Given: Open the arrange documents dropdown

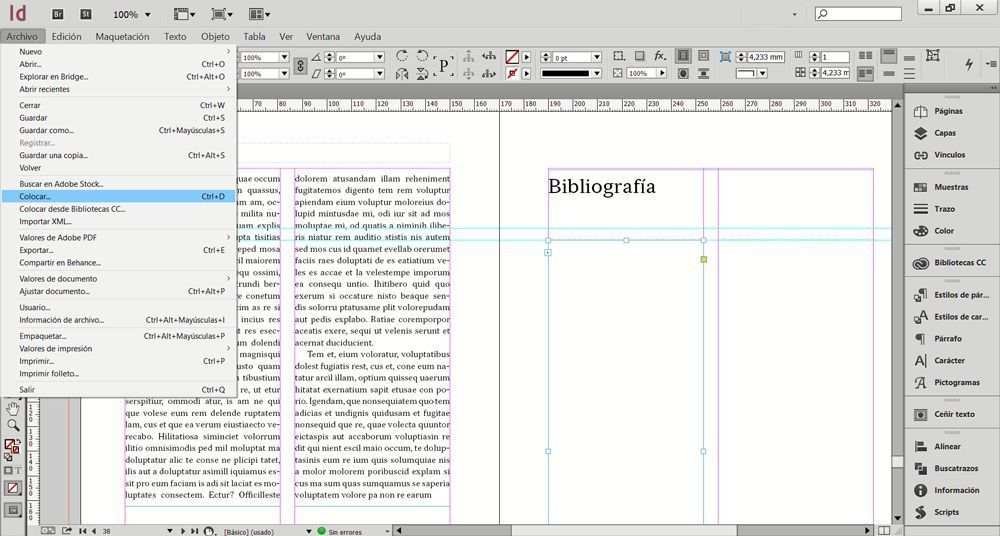Looking at the screenshot, I should (x=260, y=14).
